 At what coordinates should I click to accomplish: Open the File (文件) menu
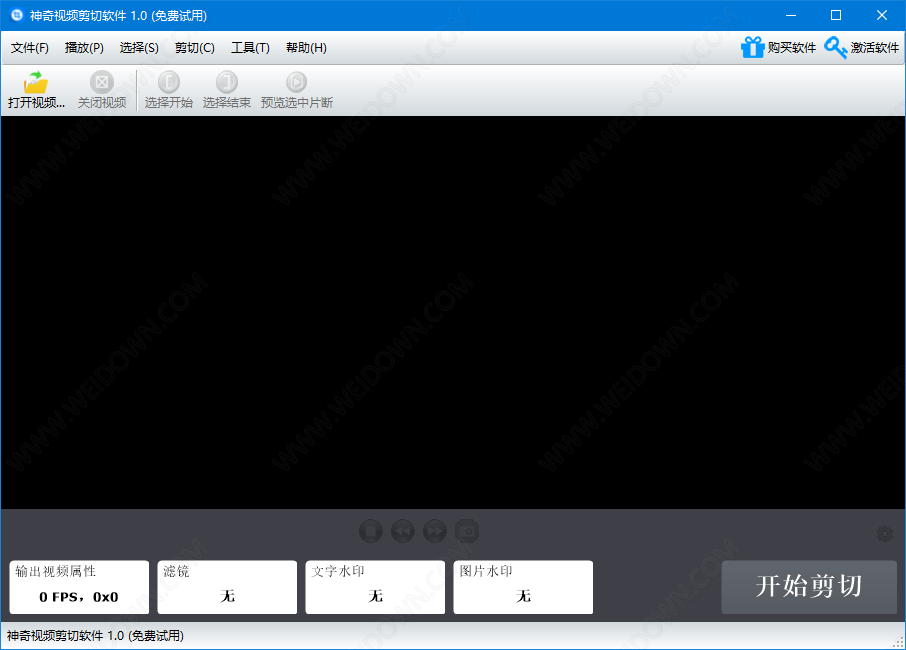point(30,48)
